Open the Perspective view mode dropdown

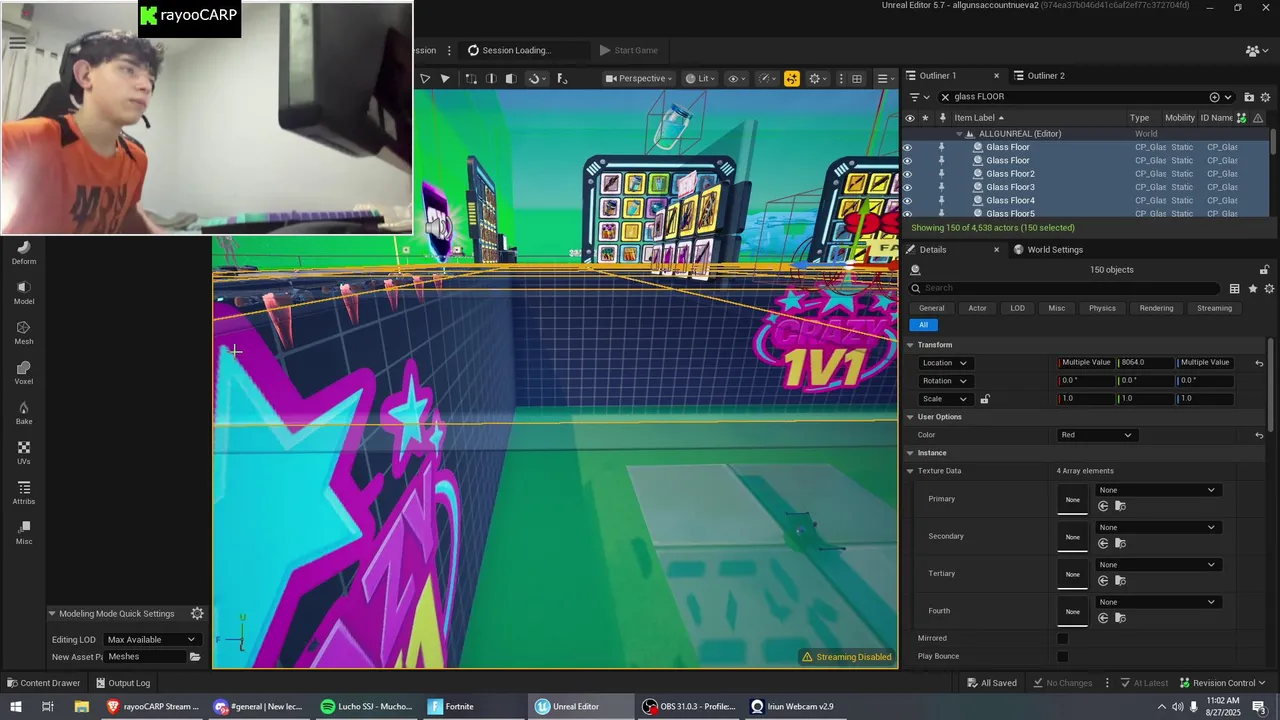point(639,79)
